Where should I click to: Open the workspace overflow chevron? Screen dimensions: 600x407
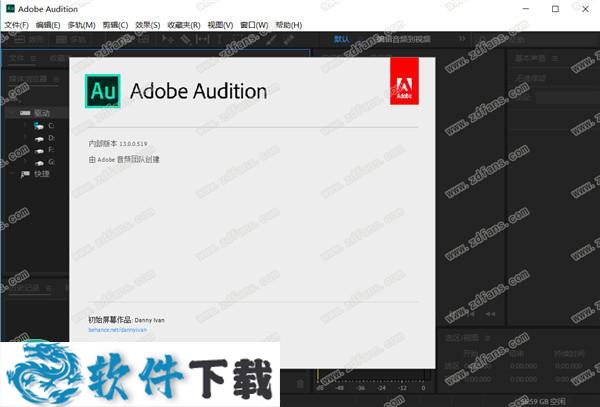tap(462, 39)
